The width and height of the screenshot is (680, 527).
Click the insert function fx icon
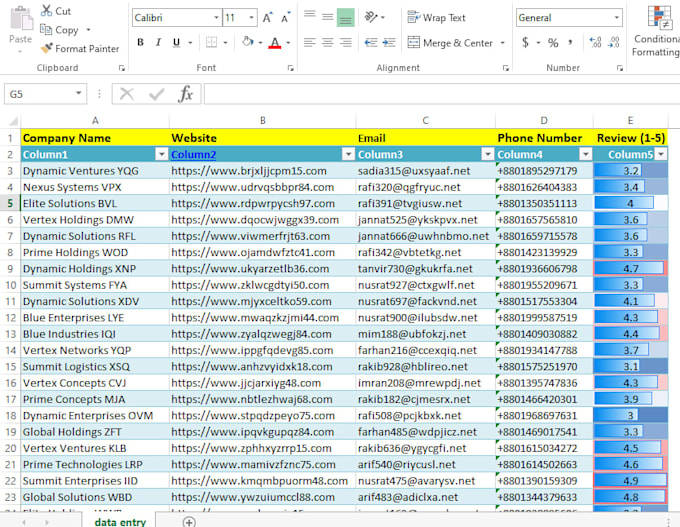click(185, 94)
